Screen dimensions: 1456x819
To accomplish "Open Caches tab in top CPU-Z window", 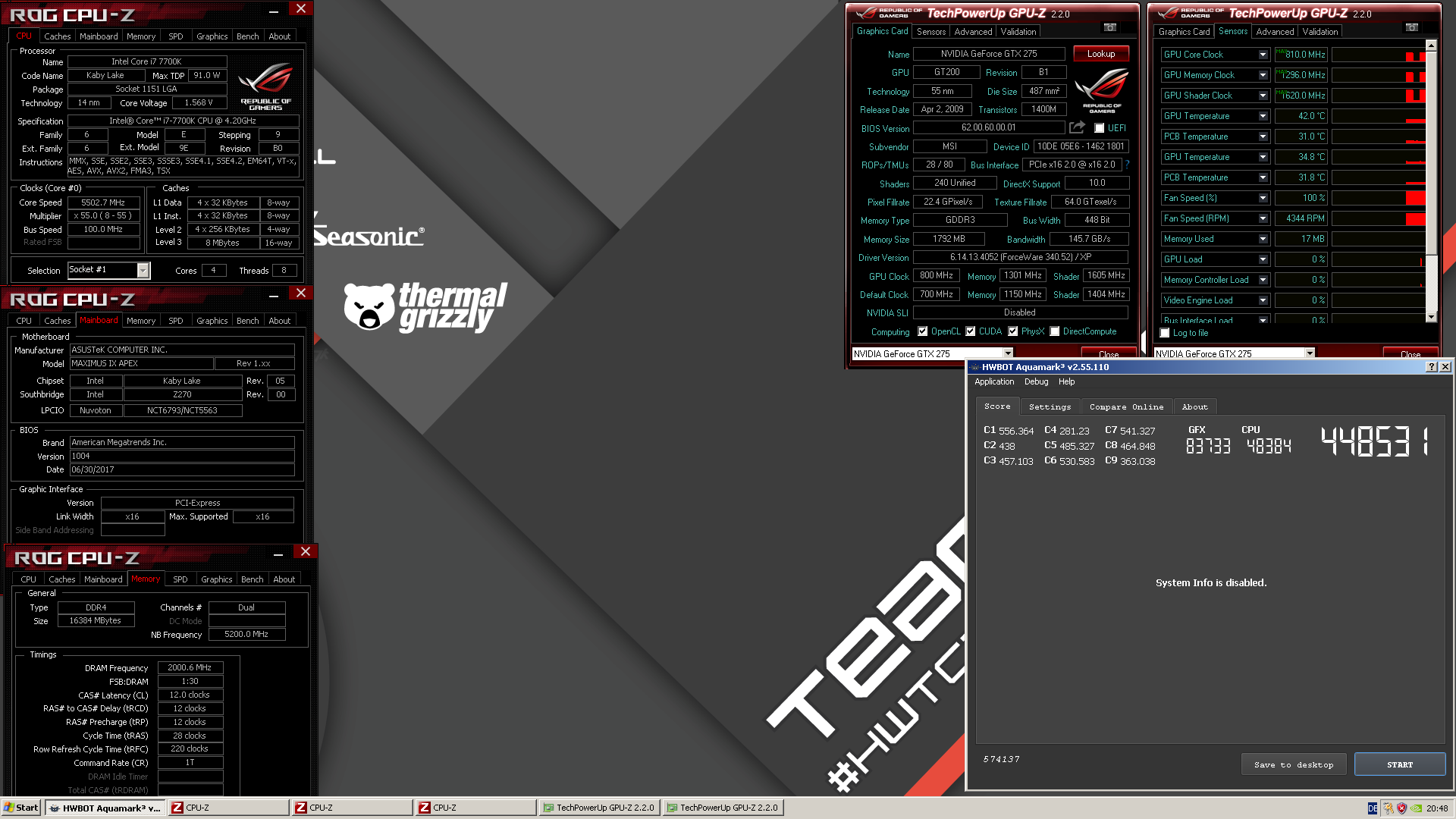I will coord(58,36).
